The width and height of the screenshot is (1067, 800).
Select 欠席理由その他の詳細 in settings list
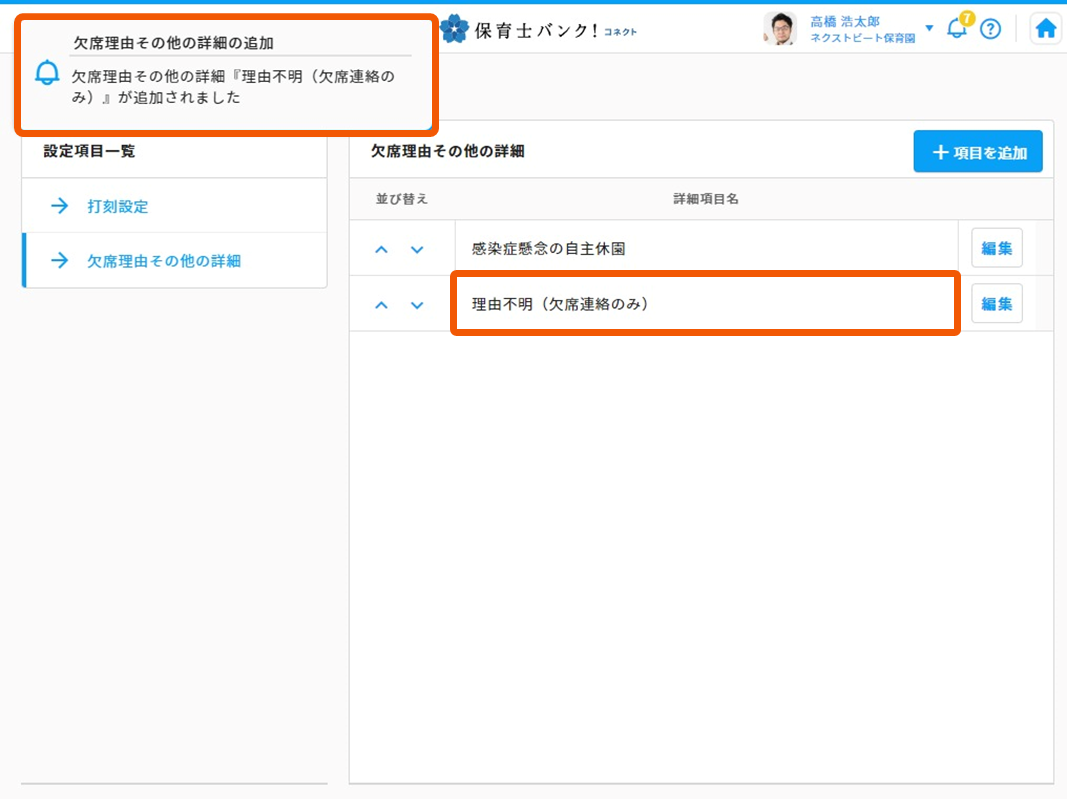tap(163, 261)
